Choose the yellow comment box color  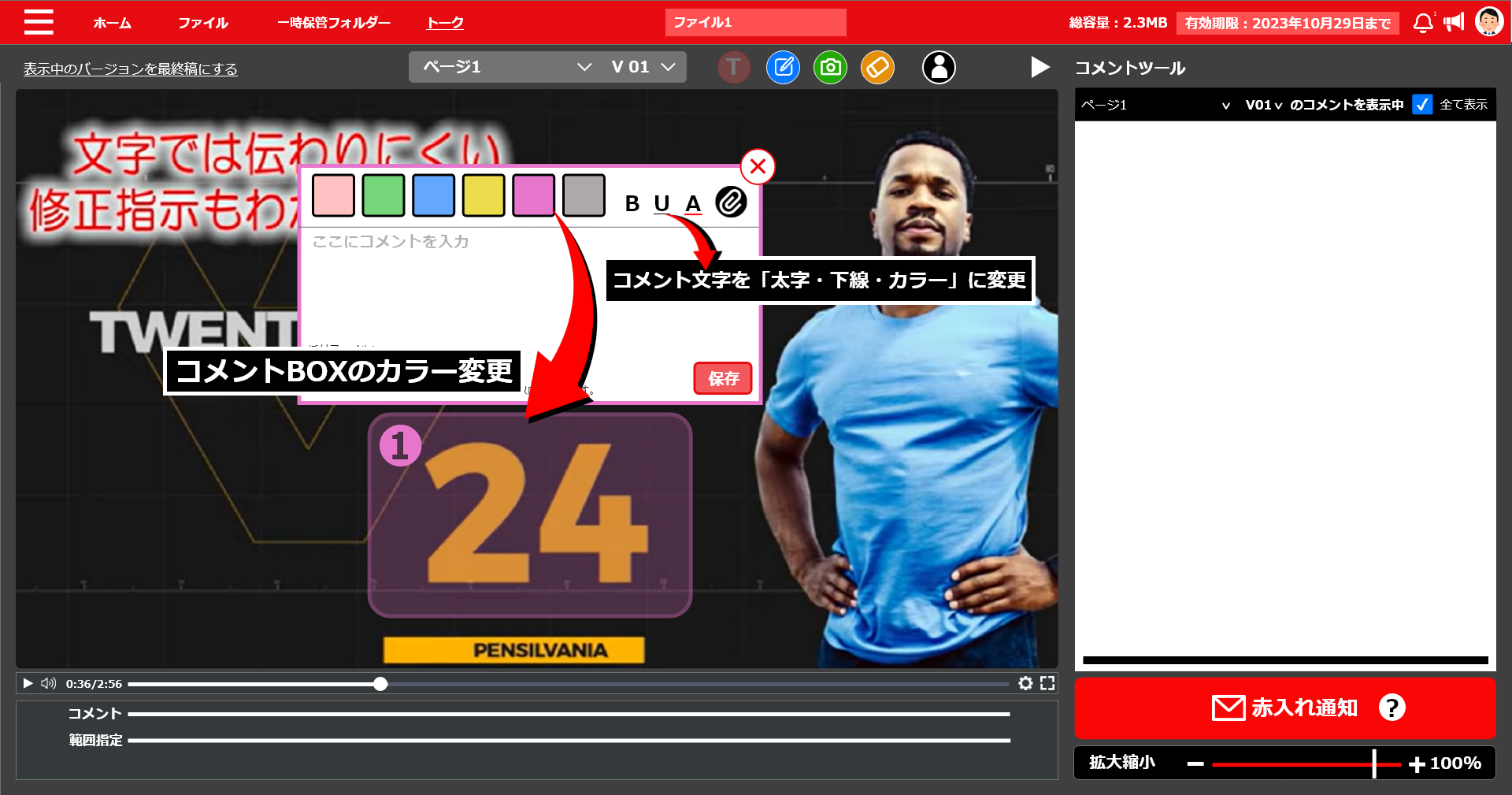(x=484, y=195)
